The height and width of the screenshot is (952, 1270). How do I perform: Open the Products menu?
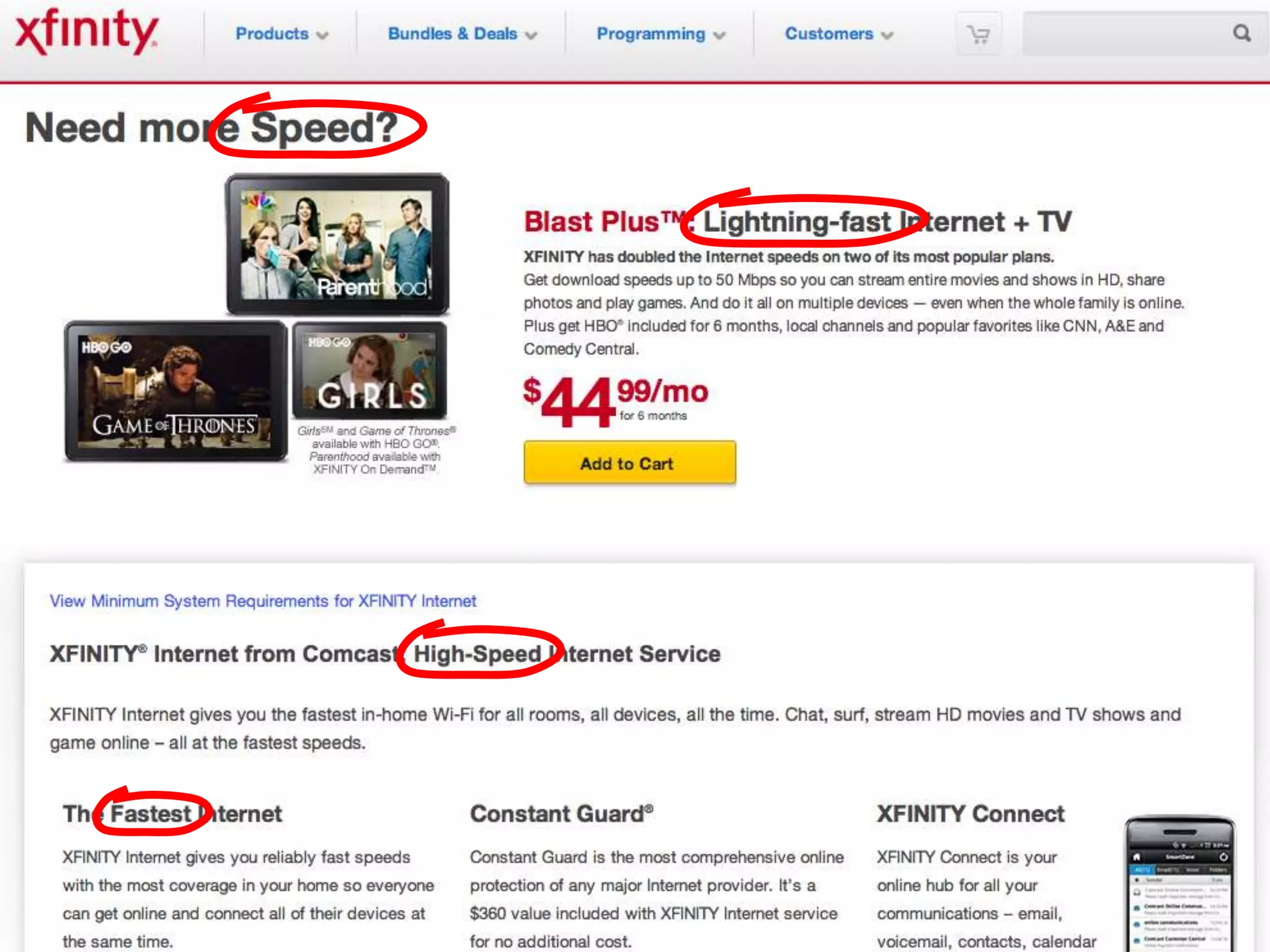tap(272, 33)
